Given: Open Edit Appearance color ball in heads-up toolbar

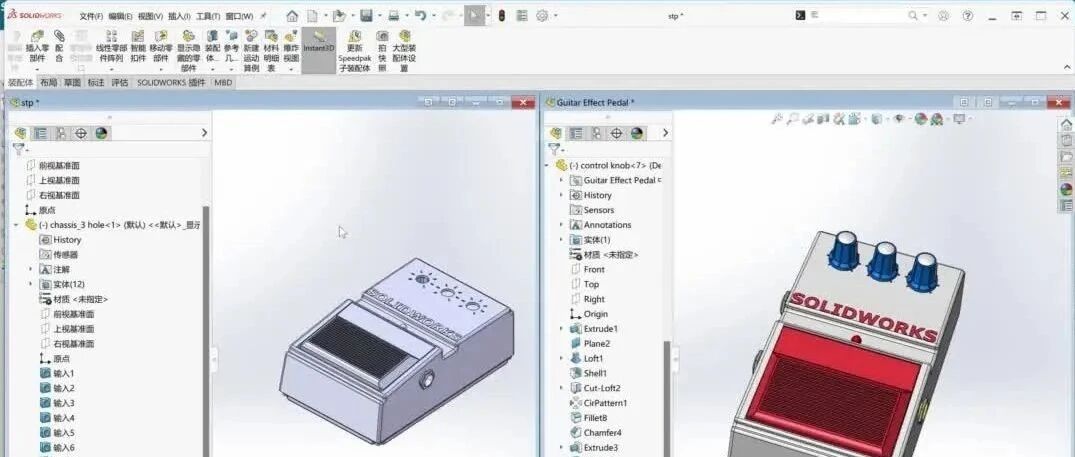Looking at the screenshot, I should (920, 119).
